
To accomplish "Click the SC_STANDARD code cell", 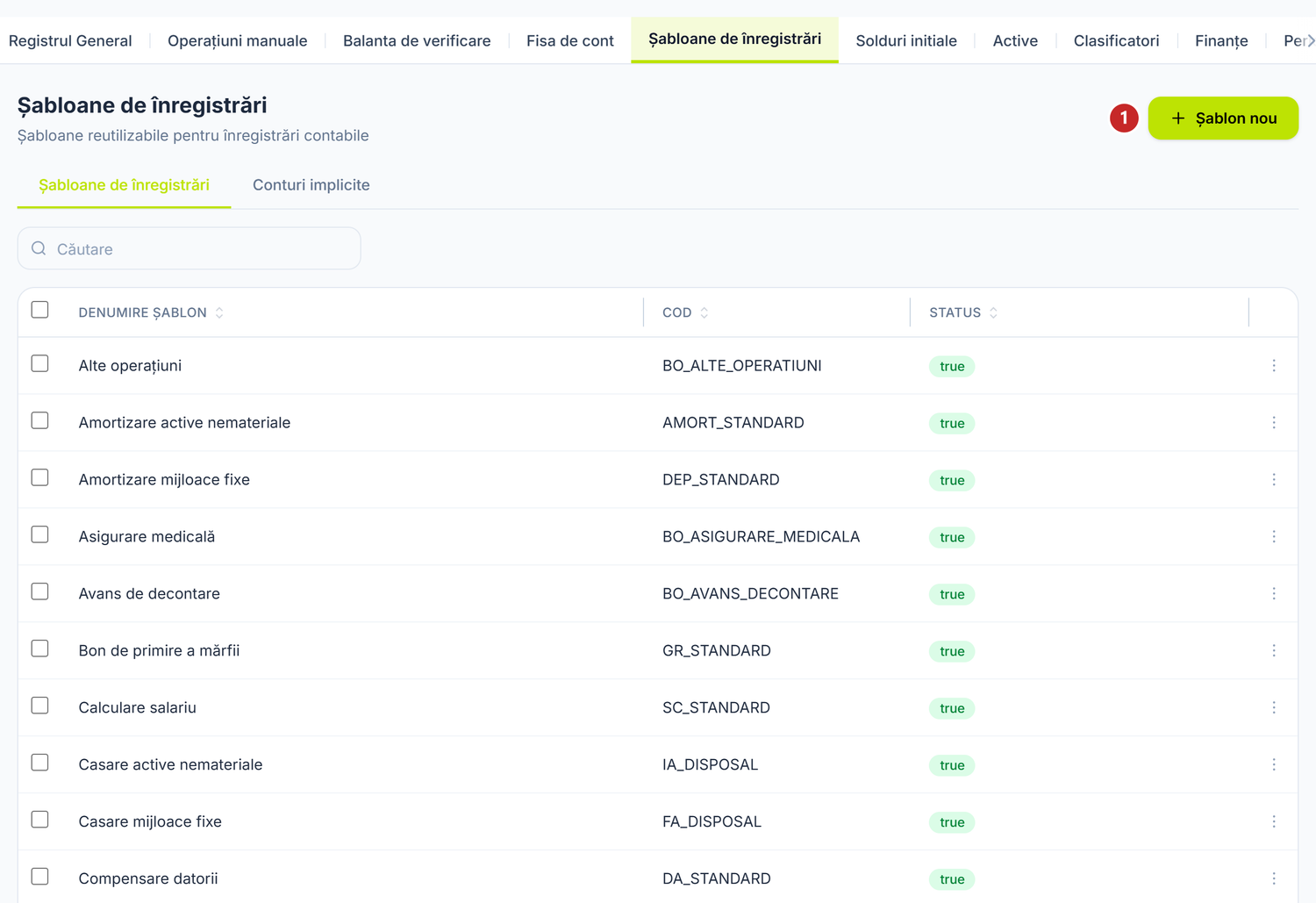I will pos(716,707).
